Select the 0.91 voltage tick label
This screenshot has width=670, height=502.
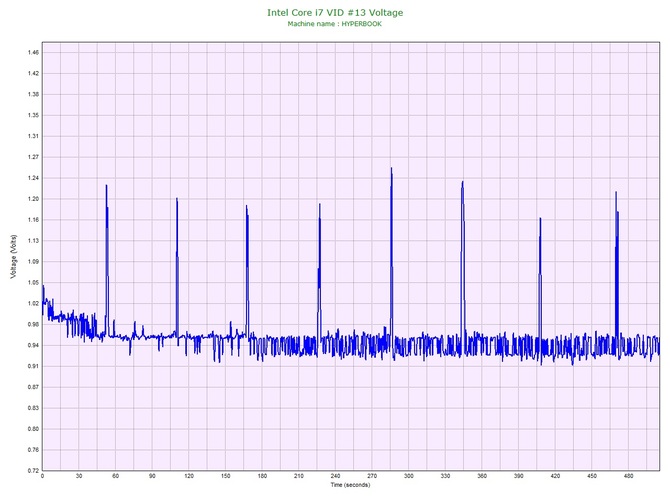[x=33, y=367]
